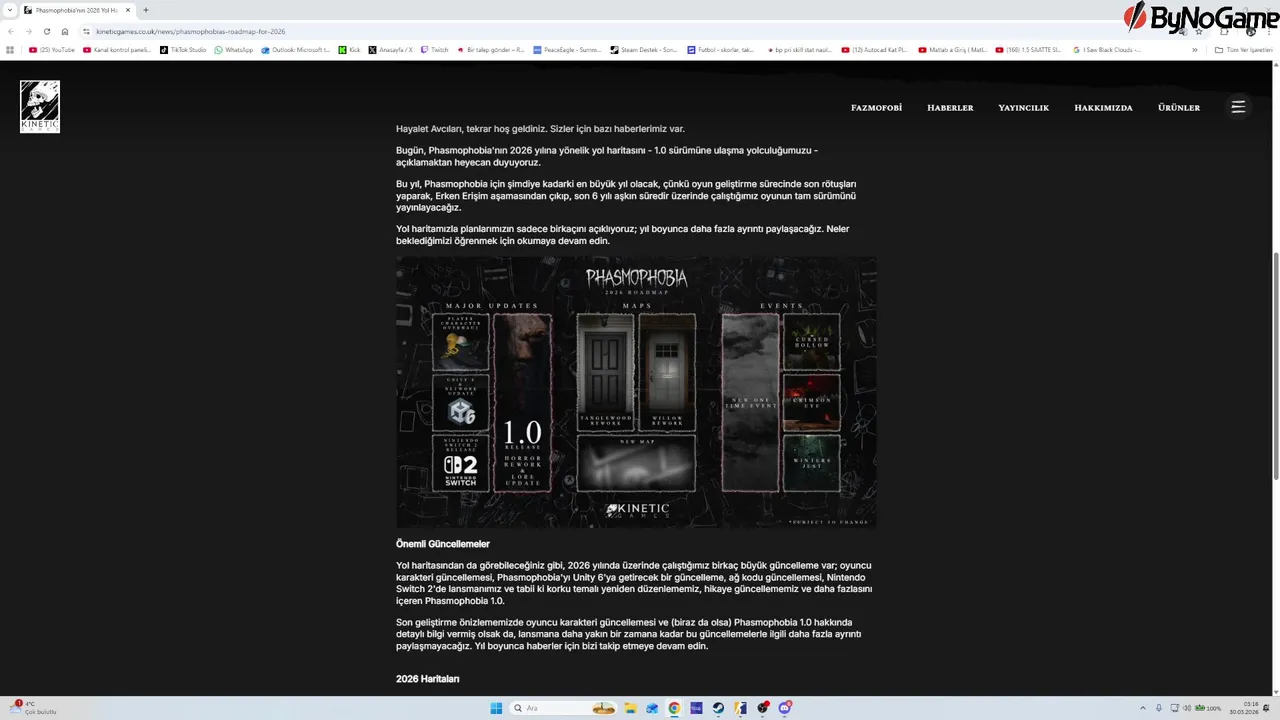
Task: Click the taskbar search box
Action: (x=563, y=708)
